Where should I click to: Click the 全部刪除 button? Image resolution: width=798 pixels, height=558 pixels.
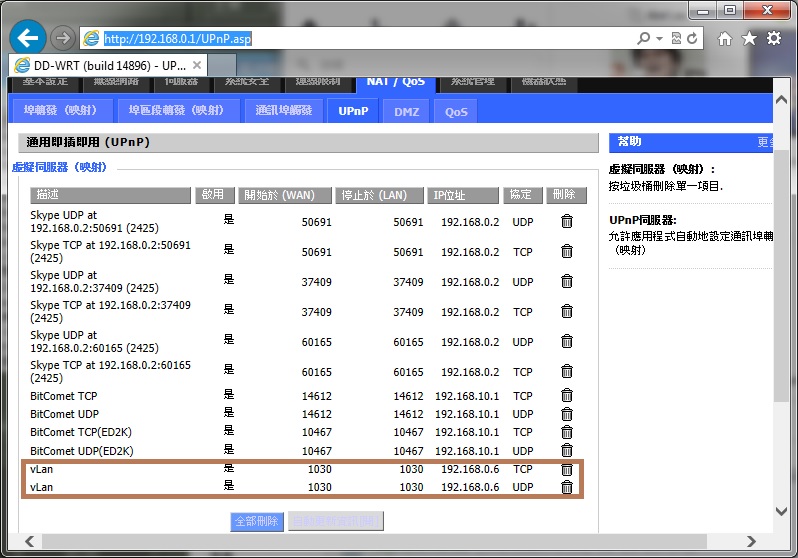tap(257, 521)
